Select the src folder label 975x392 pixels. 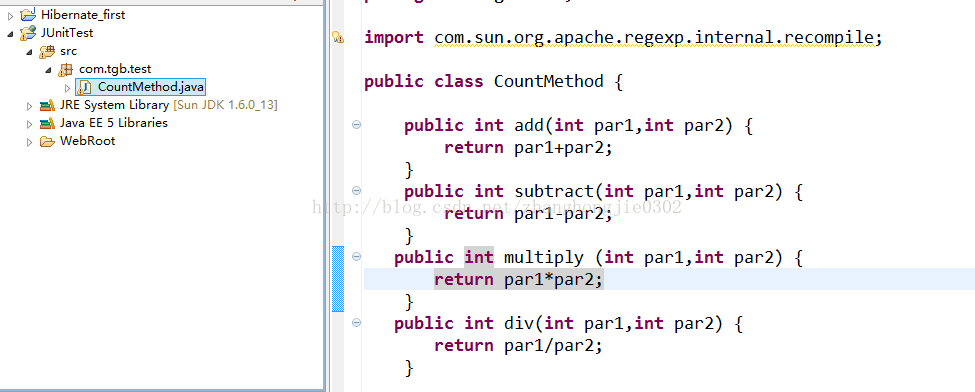(68, 51)
